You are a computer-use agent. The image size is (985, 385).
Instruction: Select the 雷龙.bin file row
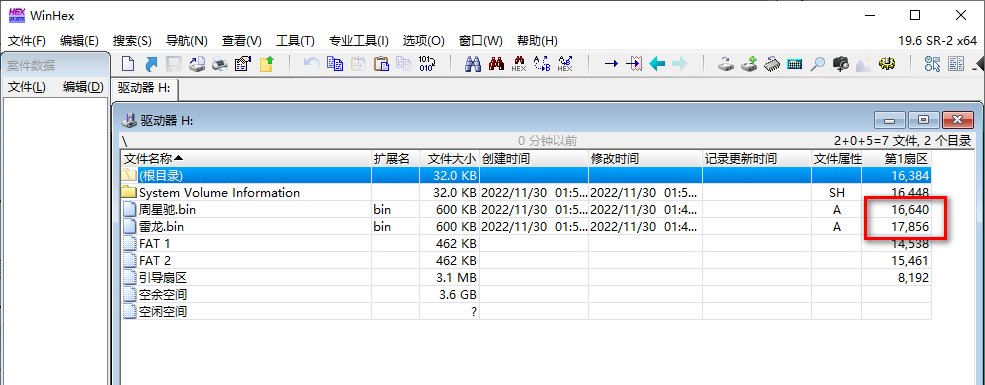click(526, 226)
